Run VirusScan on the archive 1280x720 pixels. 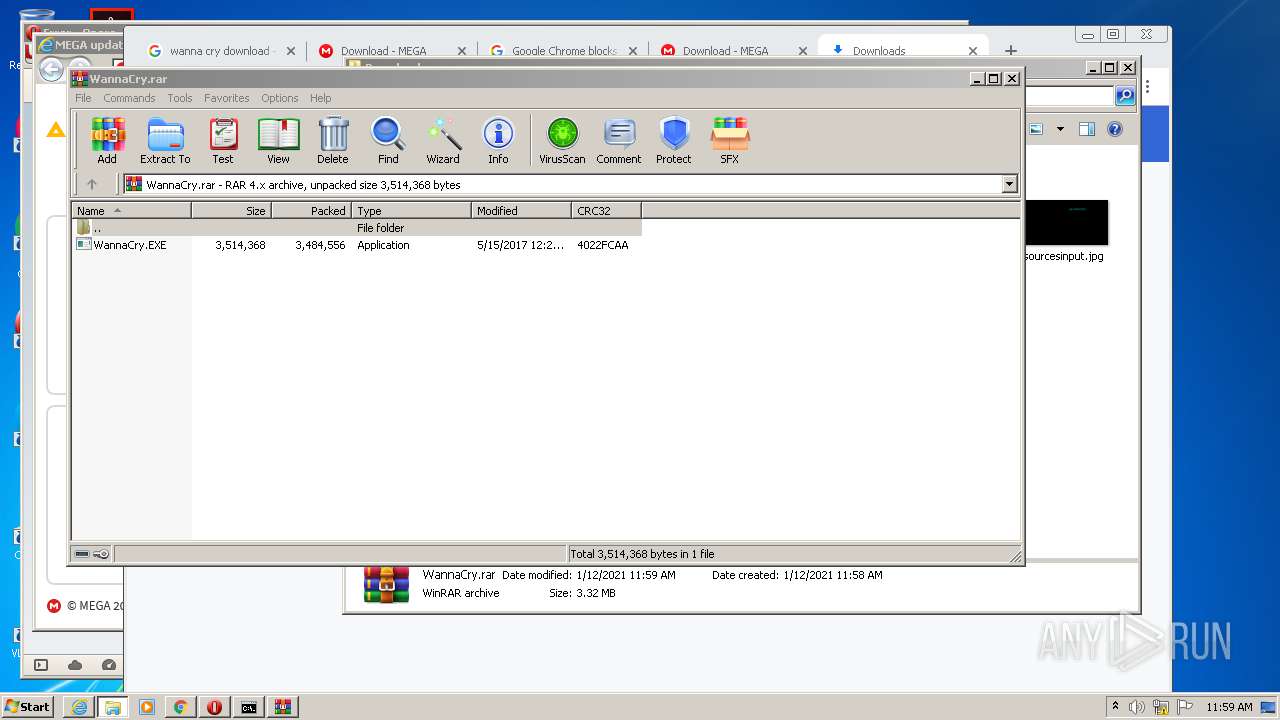562,141
